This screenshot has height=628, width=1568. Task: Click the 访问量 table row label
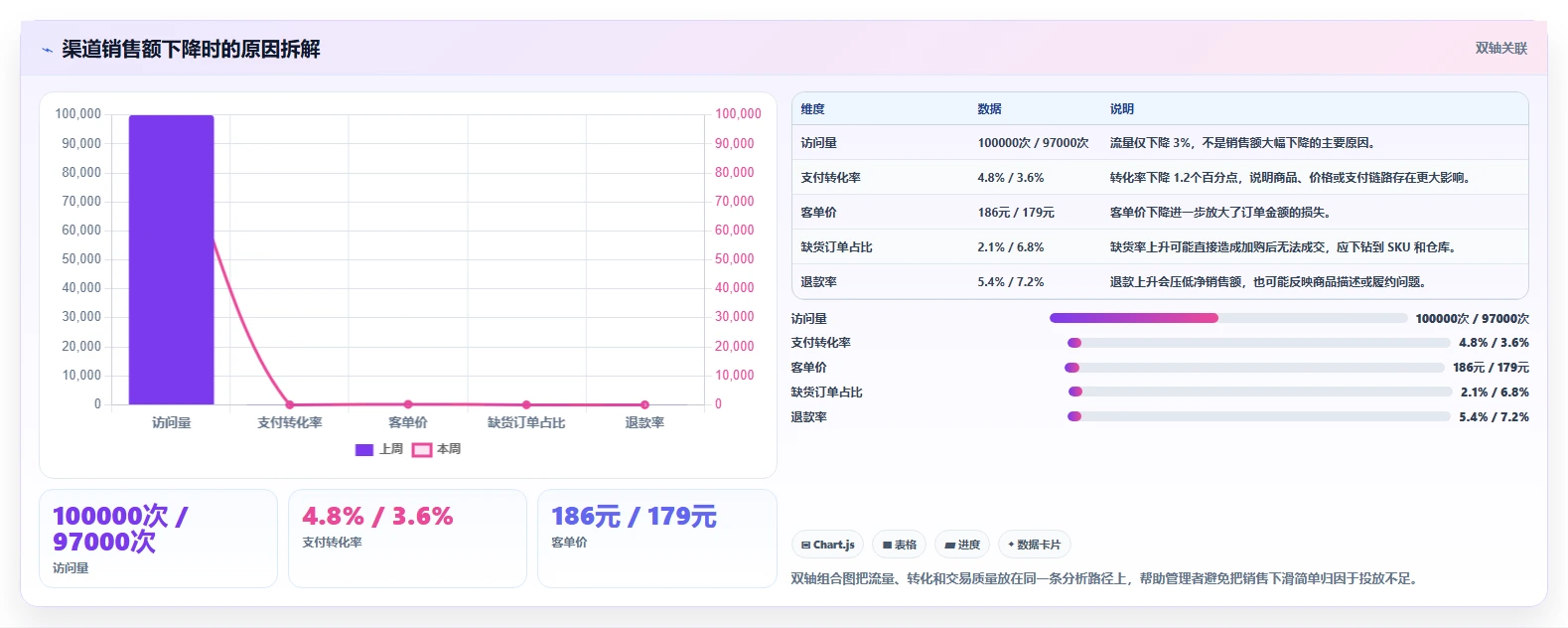(x=818, y=143)
